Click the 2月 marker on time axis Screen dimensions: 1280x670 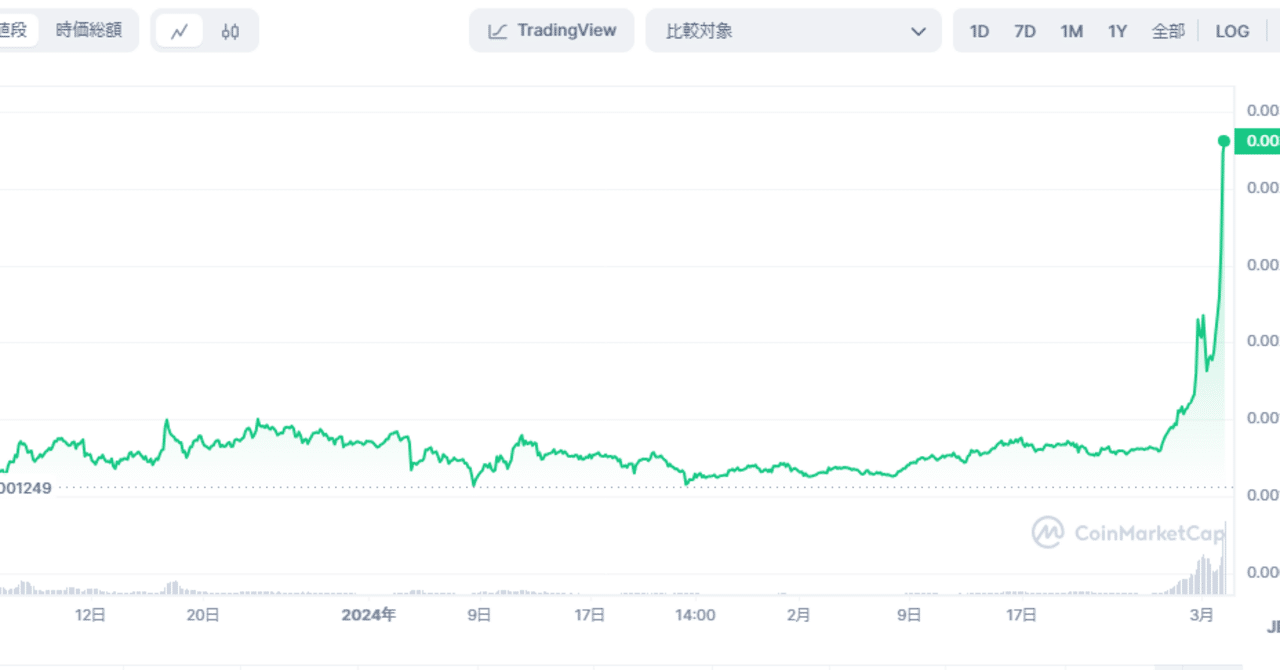798,615
